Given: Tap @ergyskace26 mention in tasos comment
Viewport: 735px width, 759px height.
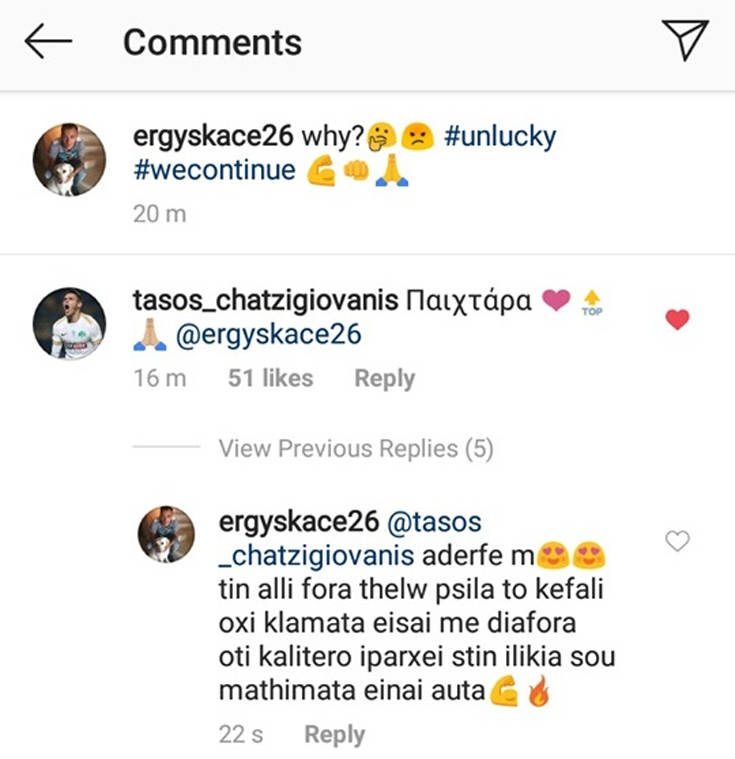Looking at the screenshot, I should point(268,336).
